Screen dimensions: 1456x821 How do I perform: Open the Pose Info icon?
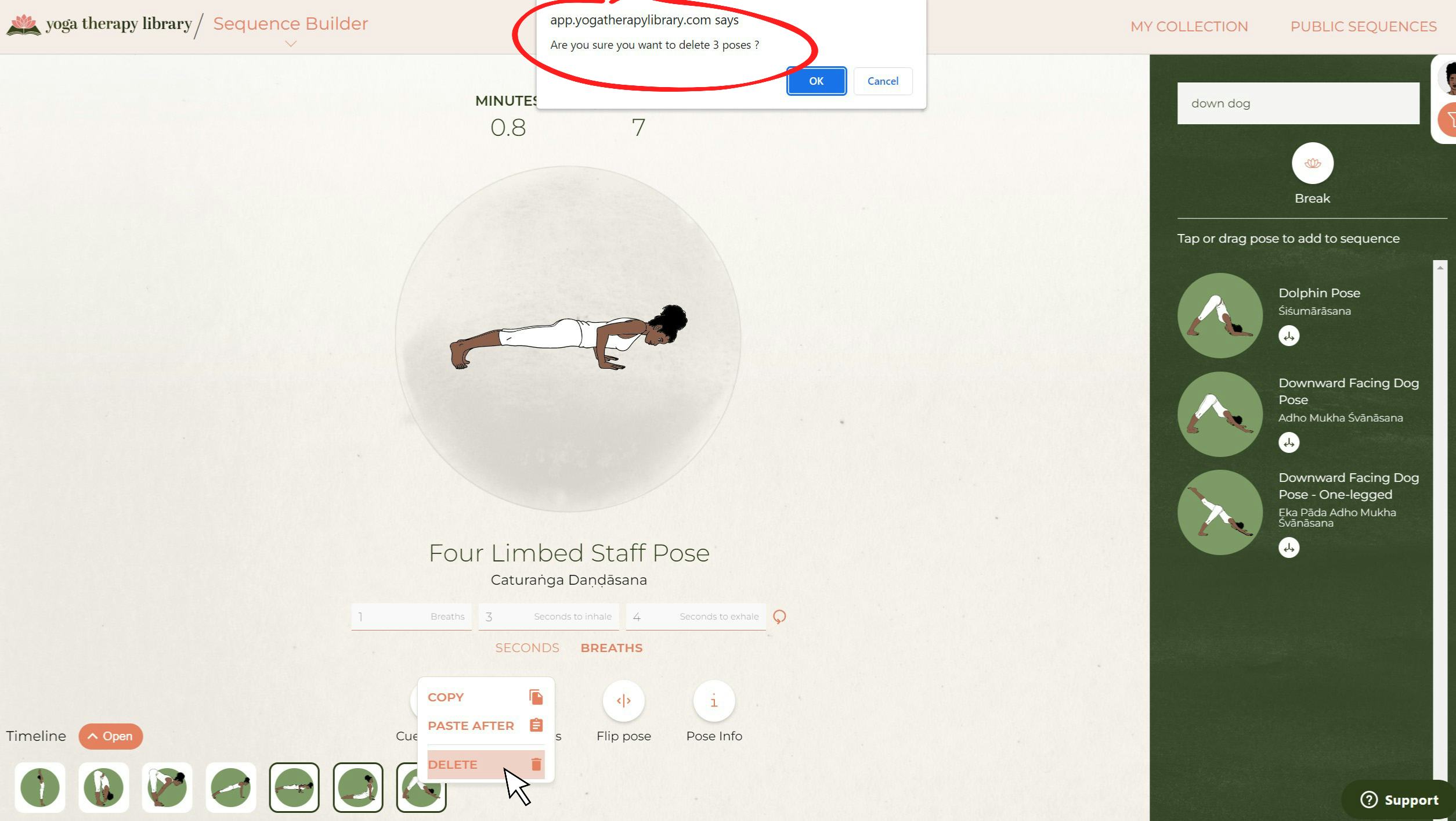pyautogui.click(x=714, y=701)
